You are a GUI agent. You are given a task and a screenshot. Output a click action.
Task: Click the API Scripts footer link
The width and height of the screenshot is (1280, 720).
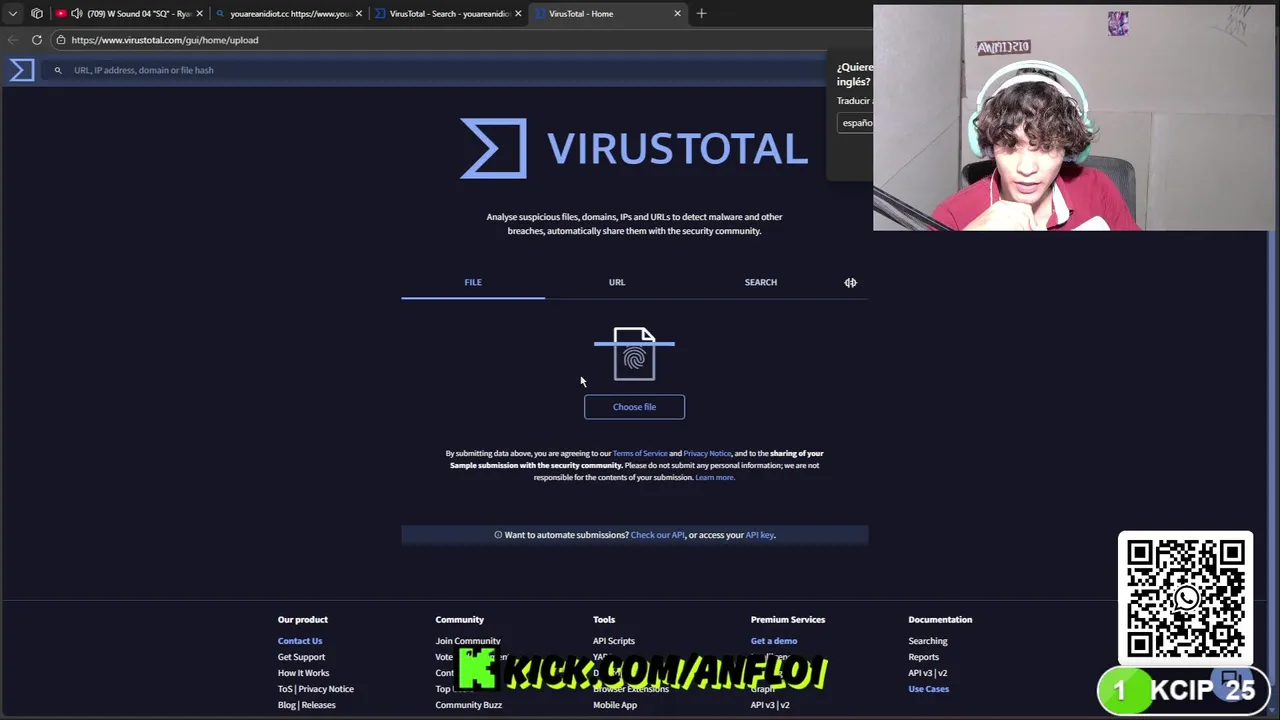[x=614, y=641]
